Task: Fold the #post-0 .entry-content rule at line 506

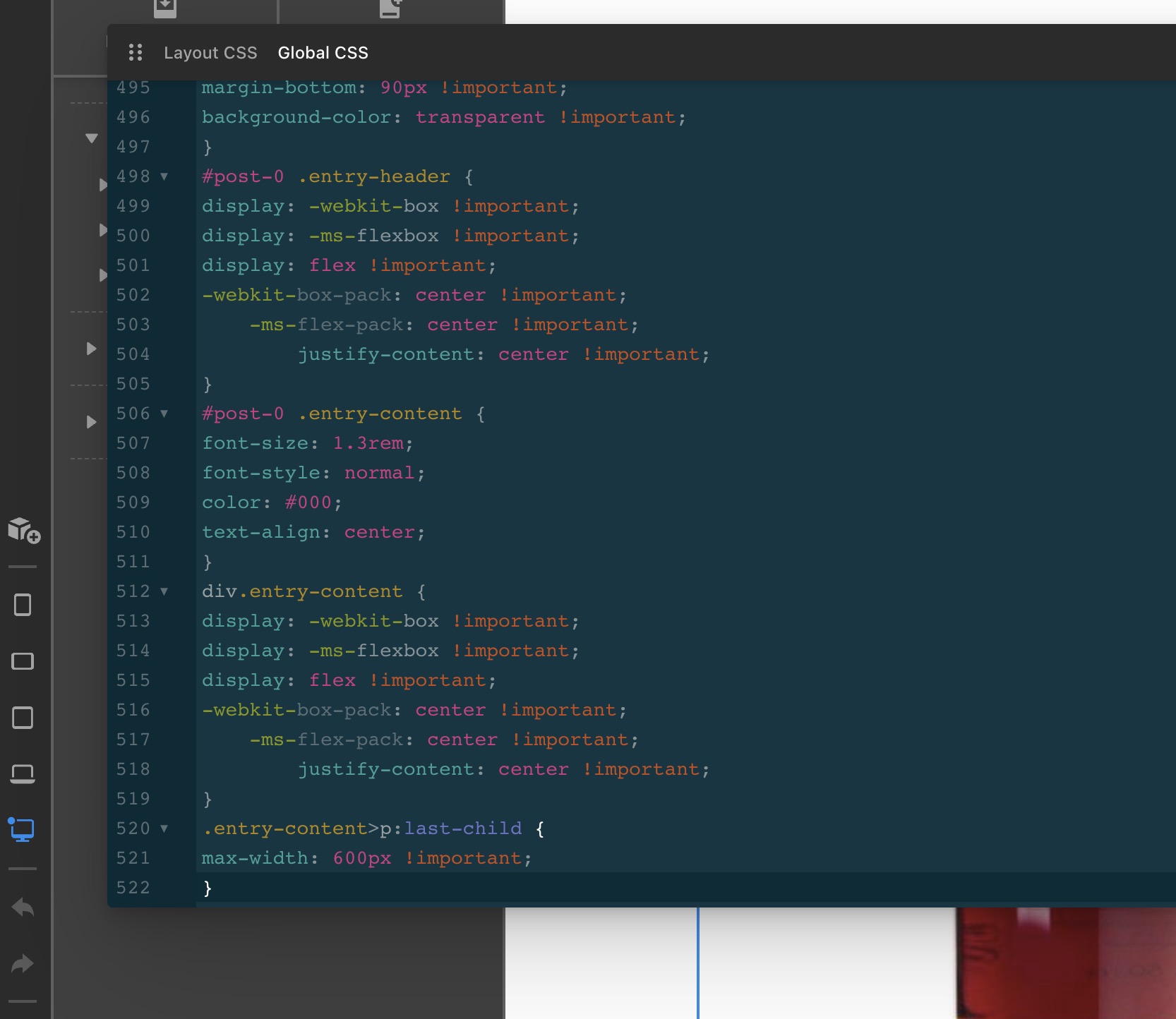Action: (x=164, y=414)
